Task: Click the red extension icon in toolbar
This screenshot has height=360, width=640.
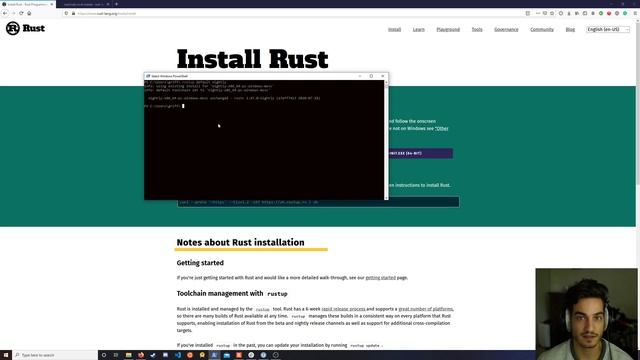Action: tap(609, 13)
